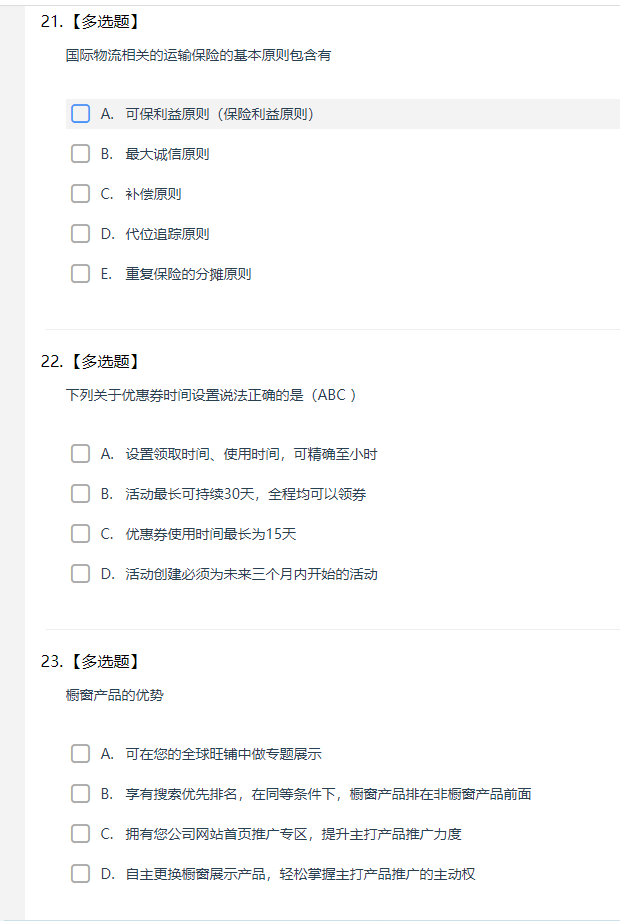Check 拥有您公司网站首页推广专区 option
The width and height of the screenshot is (620, 921).
[x=80, y=834]
